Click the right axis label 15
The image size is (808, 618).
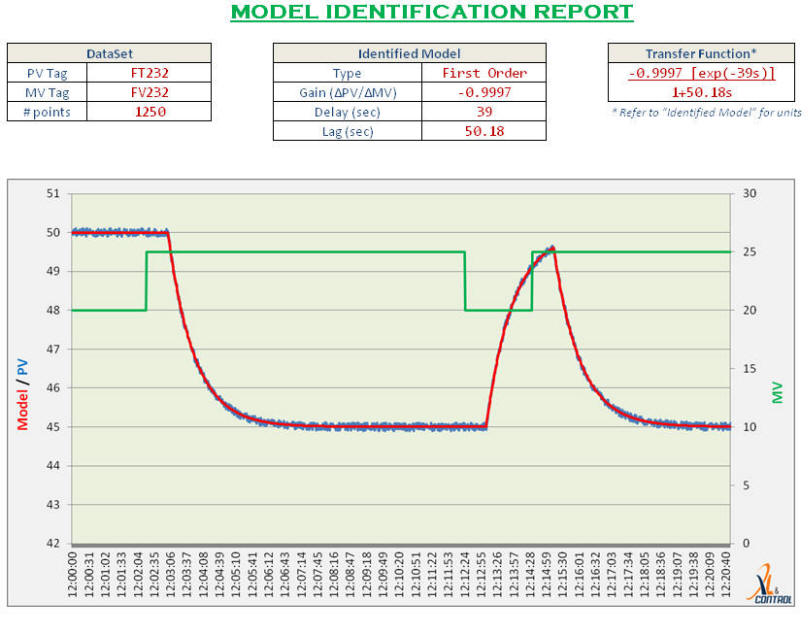(x=750, y=369)
